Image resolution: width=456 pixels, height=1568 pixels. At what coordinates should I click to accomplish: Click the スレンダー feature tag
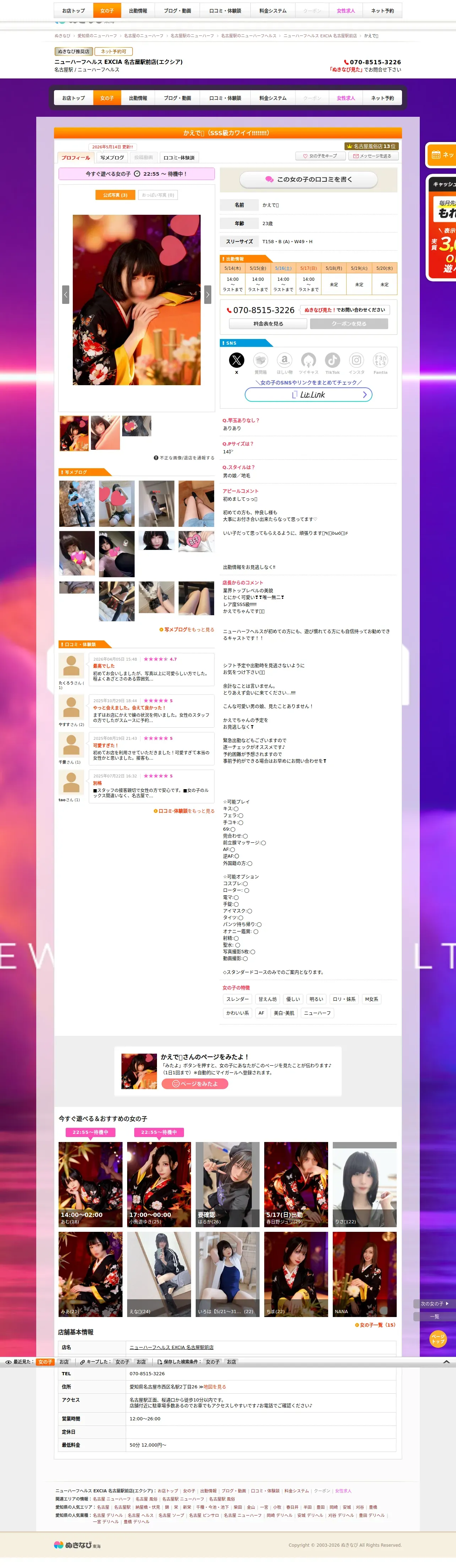pyautogui.click(x=238, y=999)
